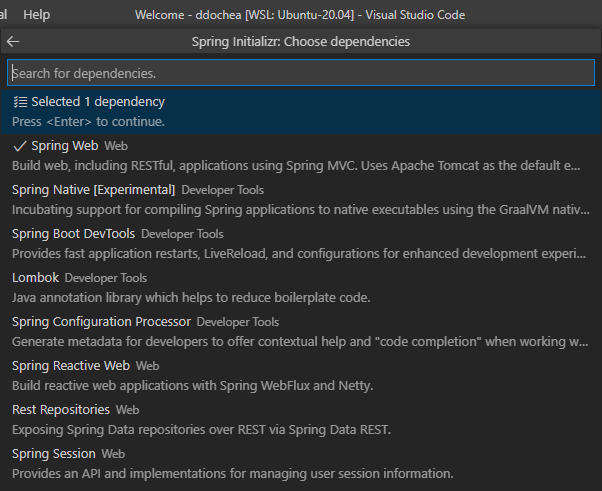Open the Help menu
The width and height of the screenshot is (602, 491).
36,15
